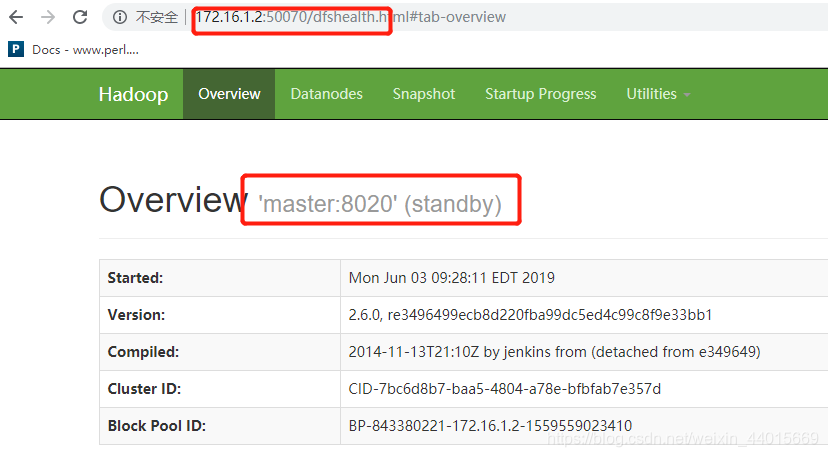Expand the Utilities dropdown menu

tap(658, 94)
